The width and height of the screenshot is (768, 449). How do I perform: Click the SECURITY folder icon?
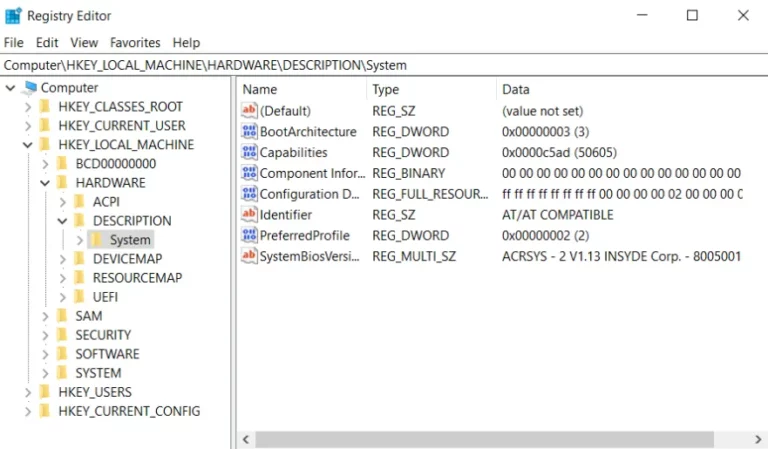[x=62, y=335]
